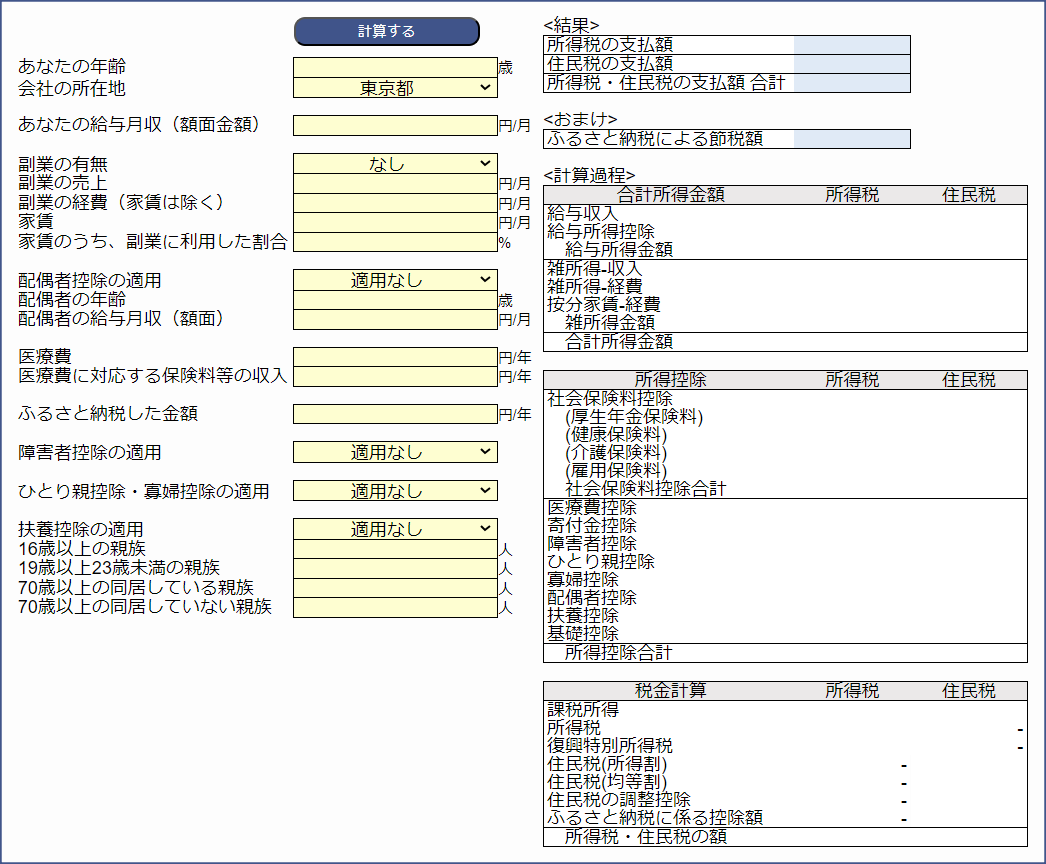This screenshot has height=864, width=1046.
Task: Click the 住民税の支払額 result cell
Action: (x=852, y=64)
